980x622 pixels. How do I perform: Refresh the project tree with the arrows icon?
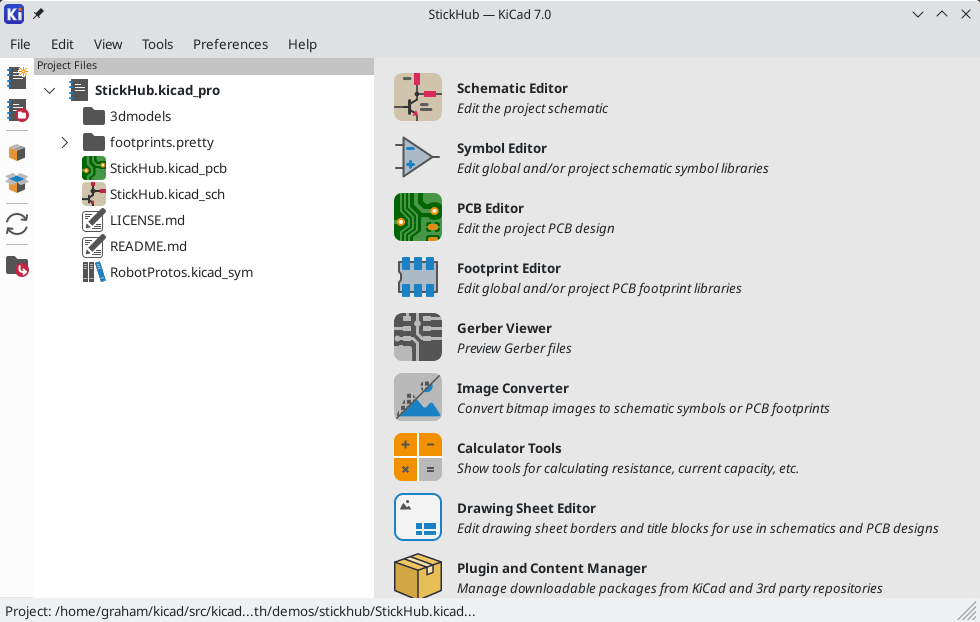click(17, 224)
